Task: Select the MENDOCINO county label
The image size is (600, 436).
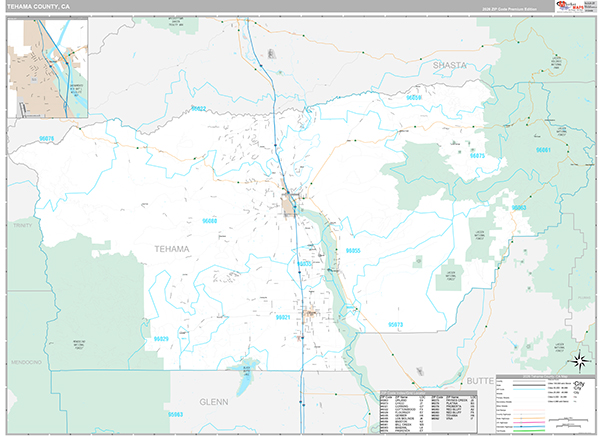Action: (x=26, y=362)
